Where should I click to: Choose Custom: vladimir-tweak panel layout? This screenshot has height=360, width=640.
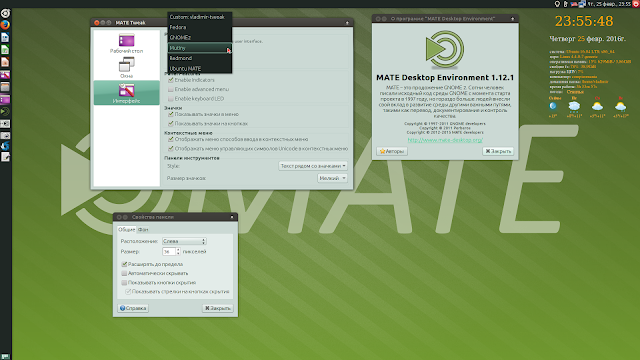[200, 17]
